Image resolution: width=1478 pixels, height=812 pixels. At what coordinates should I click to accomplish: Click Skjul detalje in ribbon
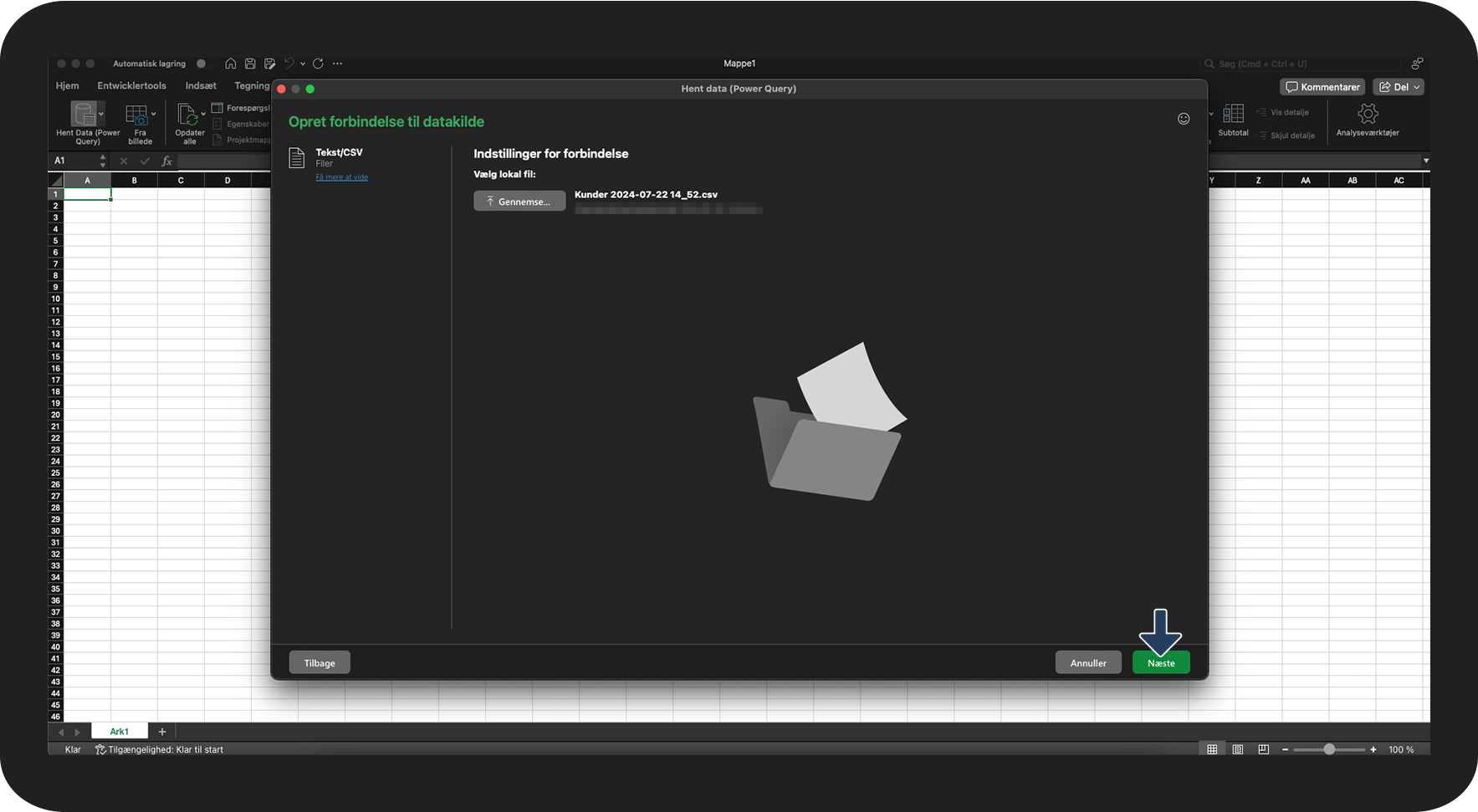(x=1286, y=135)
